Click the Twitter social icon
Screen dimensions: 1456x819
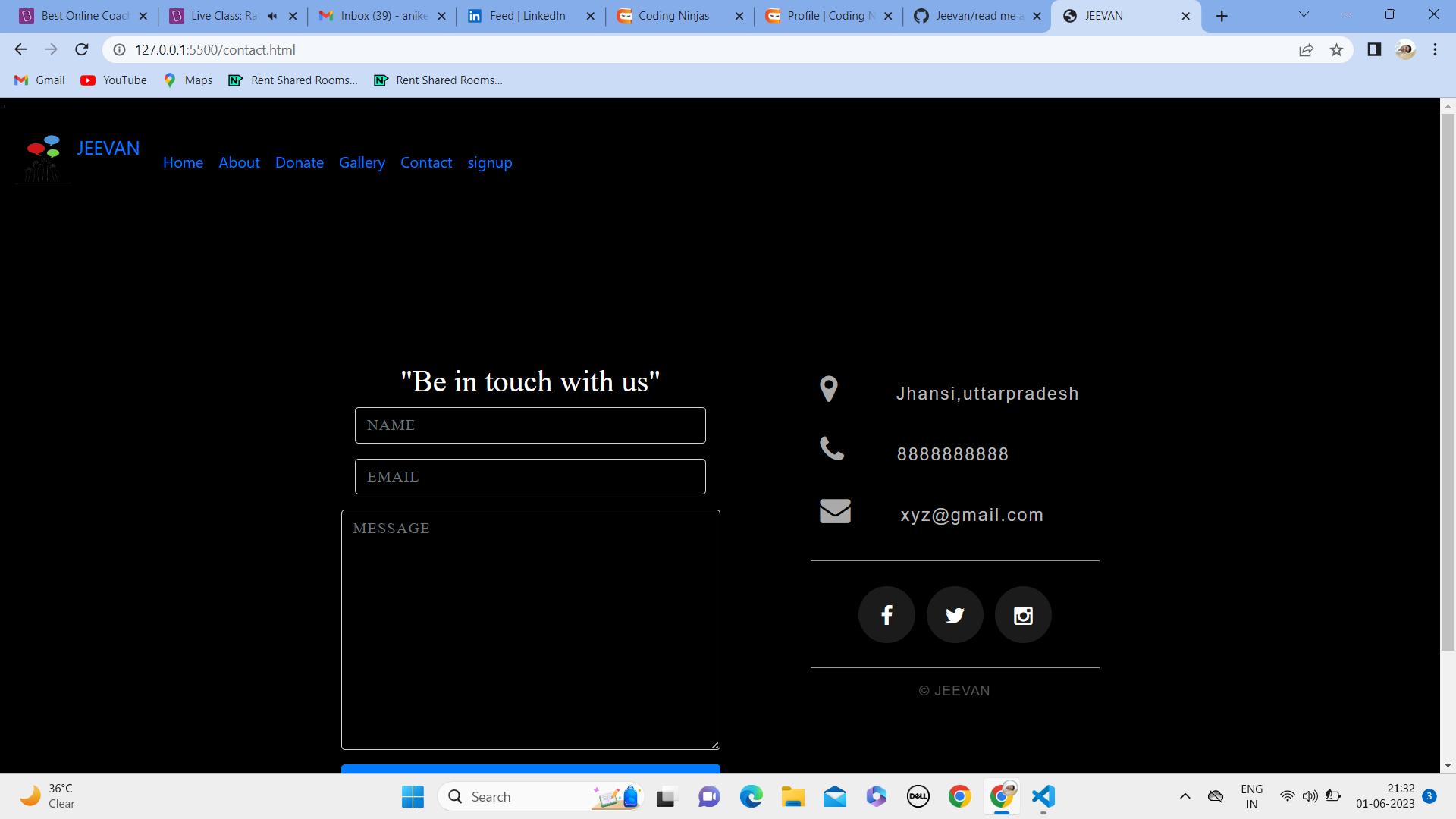954,614
